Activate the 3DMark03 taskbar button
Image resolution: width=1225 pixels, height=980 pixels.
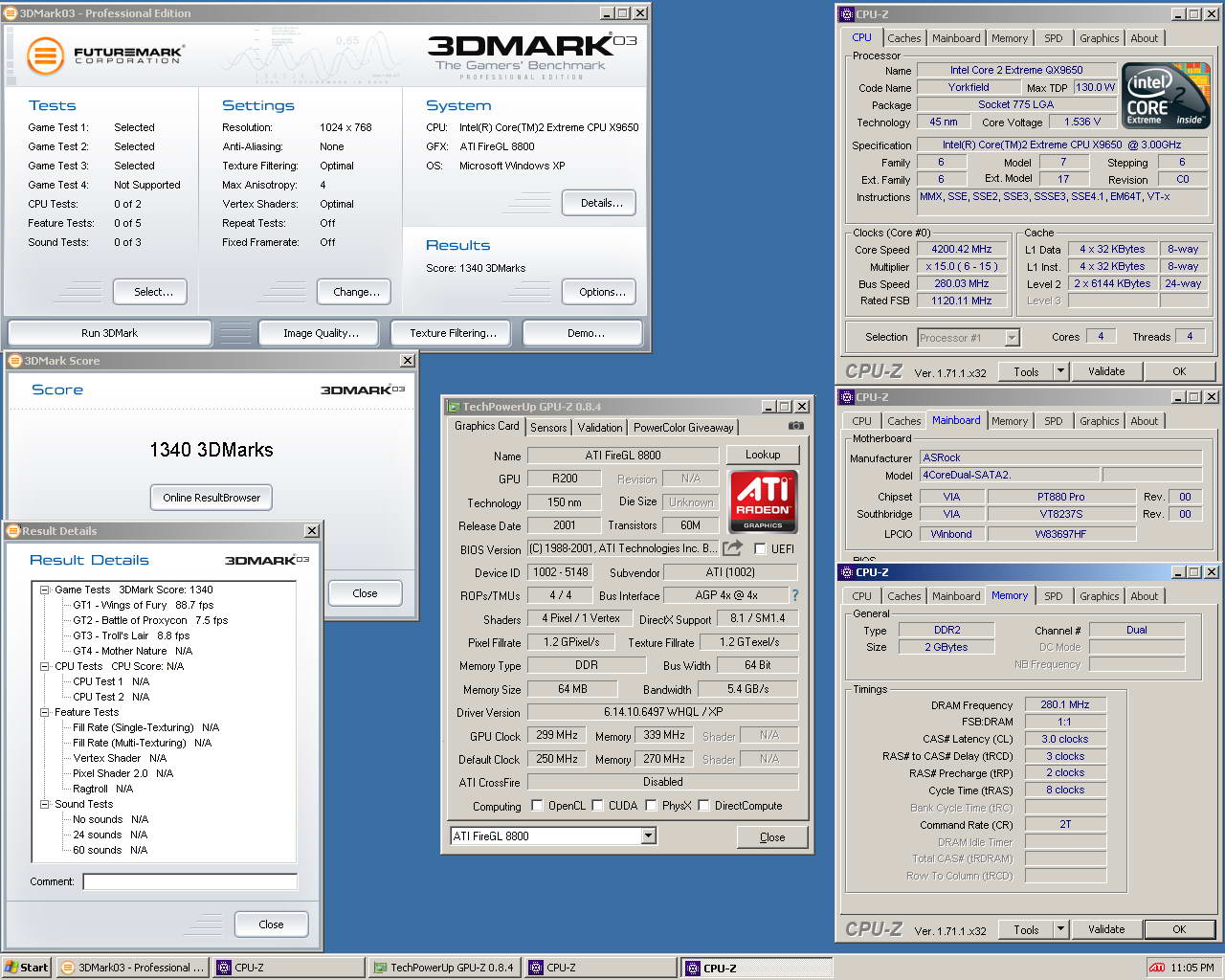(x=132, y=968)
